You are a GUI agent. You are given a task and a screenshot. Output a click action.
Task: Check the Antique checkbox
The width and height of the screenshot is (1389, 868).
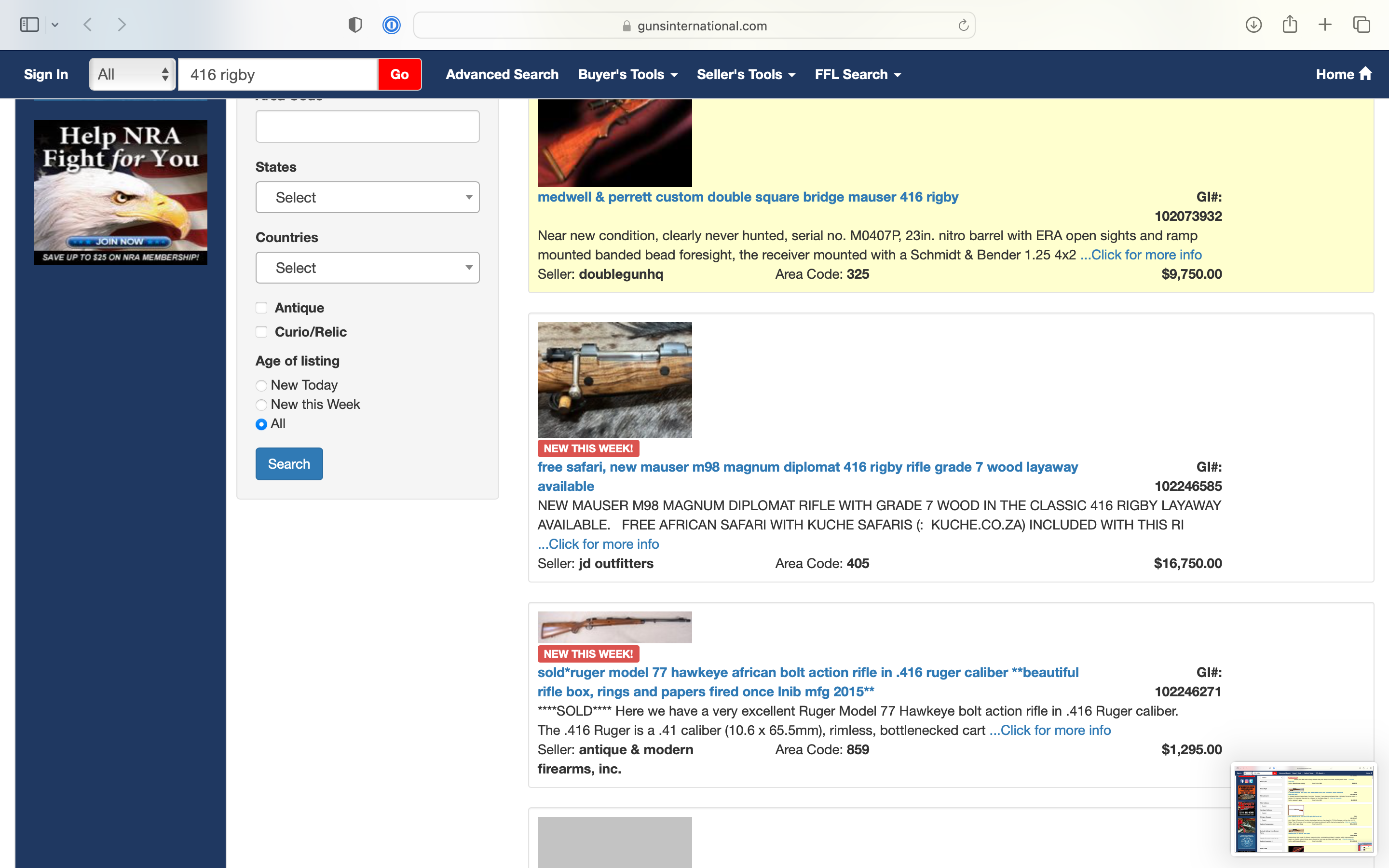(x=262, y=308)
